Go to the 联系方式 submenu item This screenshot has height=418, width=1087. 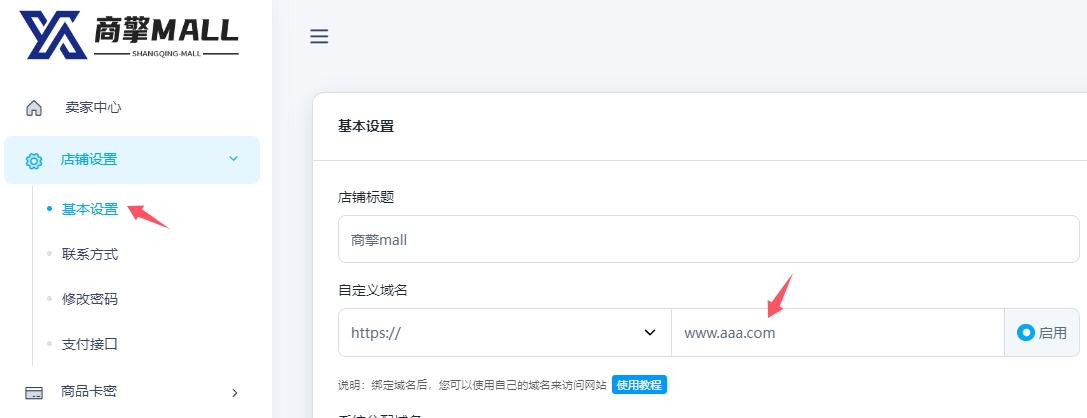click(x=90, y=255)
